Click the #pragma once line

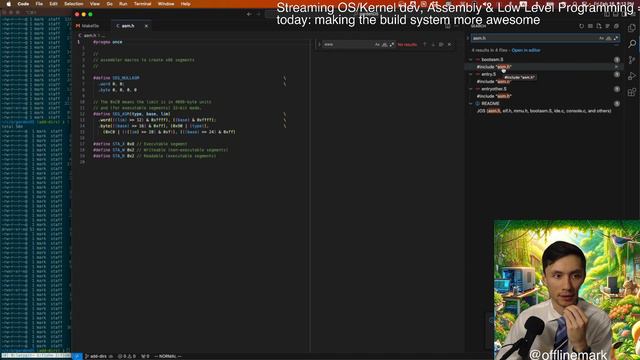[x=107, y=42]
